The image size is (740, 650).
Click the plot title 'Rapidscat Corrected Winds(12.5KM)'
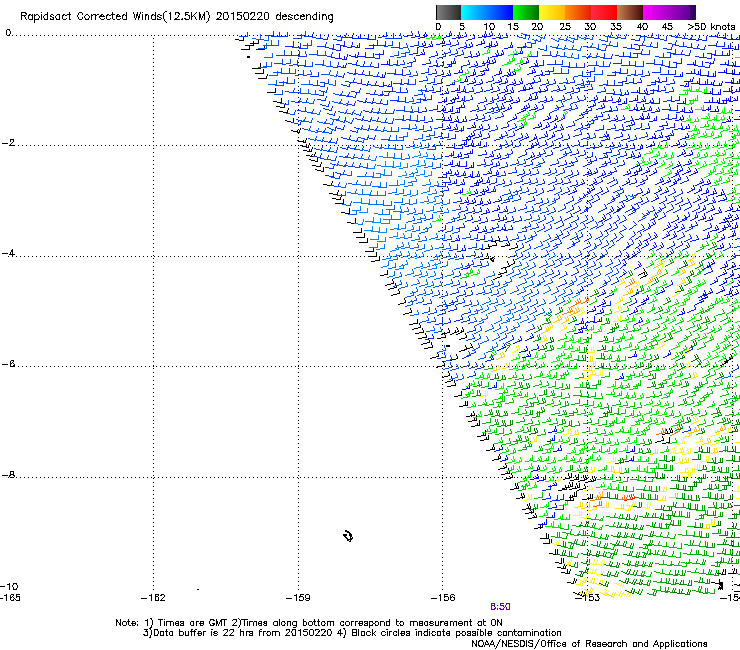[x=115, y=17]
